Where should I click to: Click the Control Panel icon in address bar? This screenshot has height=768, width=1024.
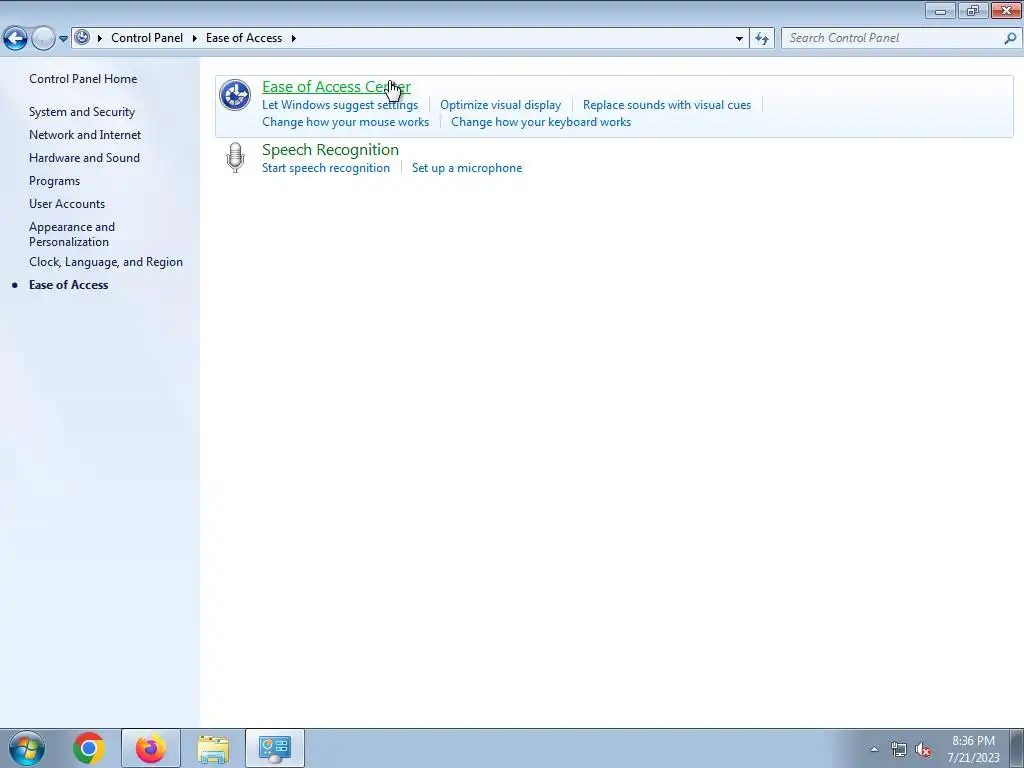[x=82, y=37]
